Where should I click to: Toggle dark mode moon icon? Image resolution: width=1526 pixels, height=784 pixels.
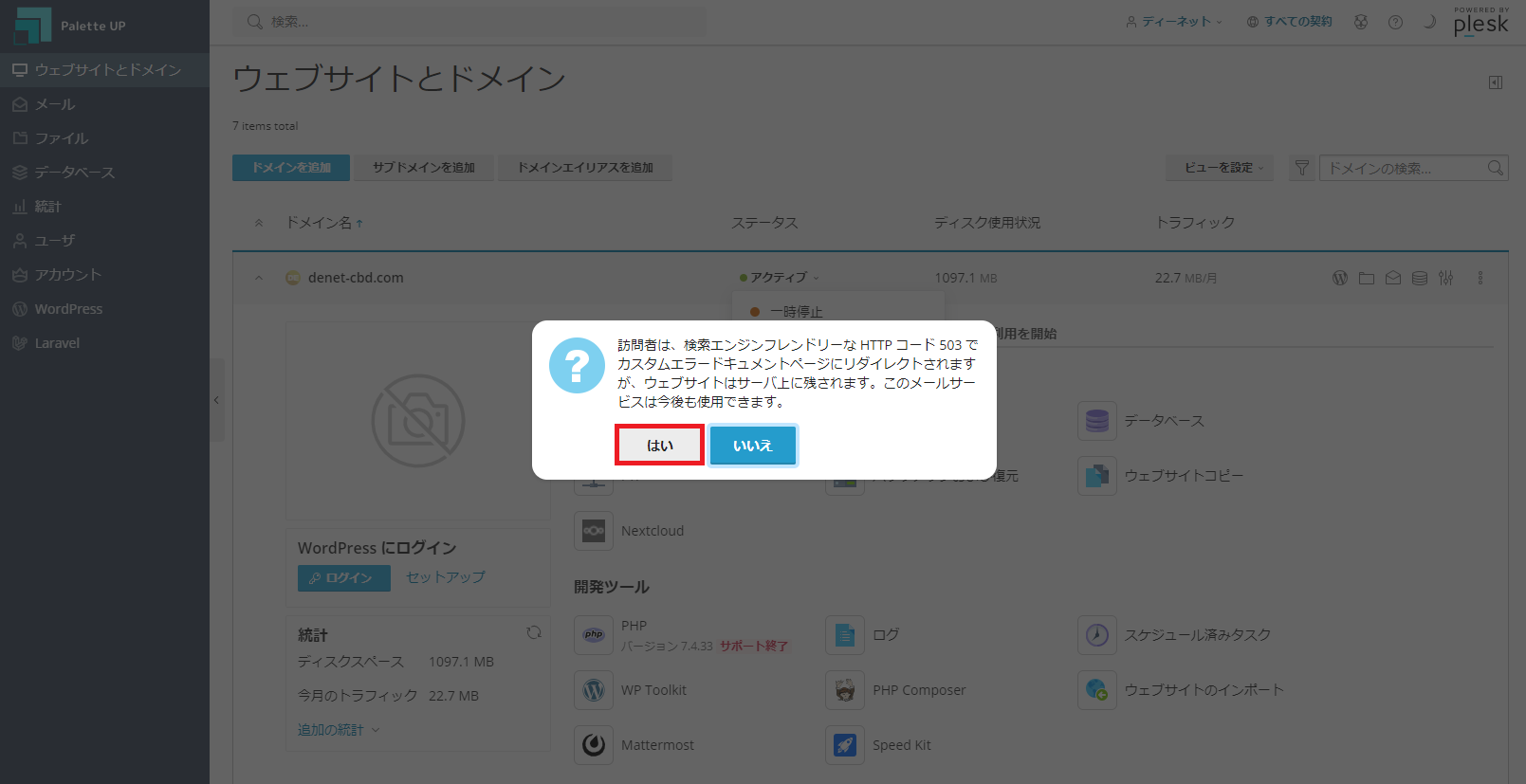[1429, 22]
